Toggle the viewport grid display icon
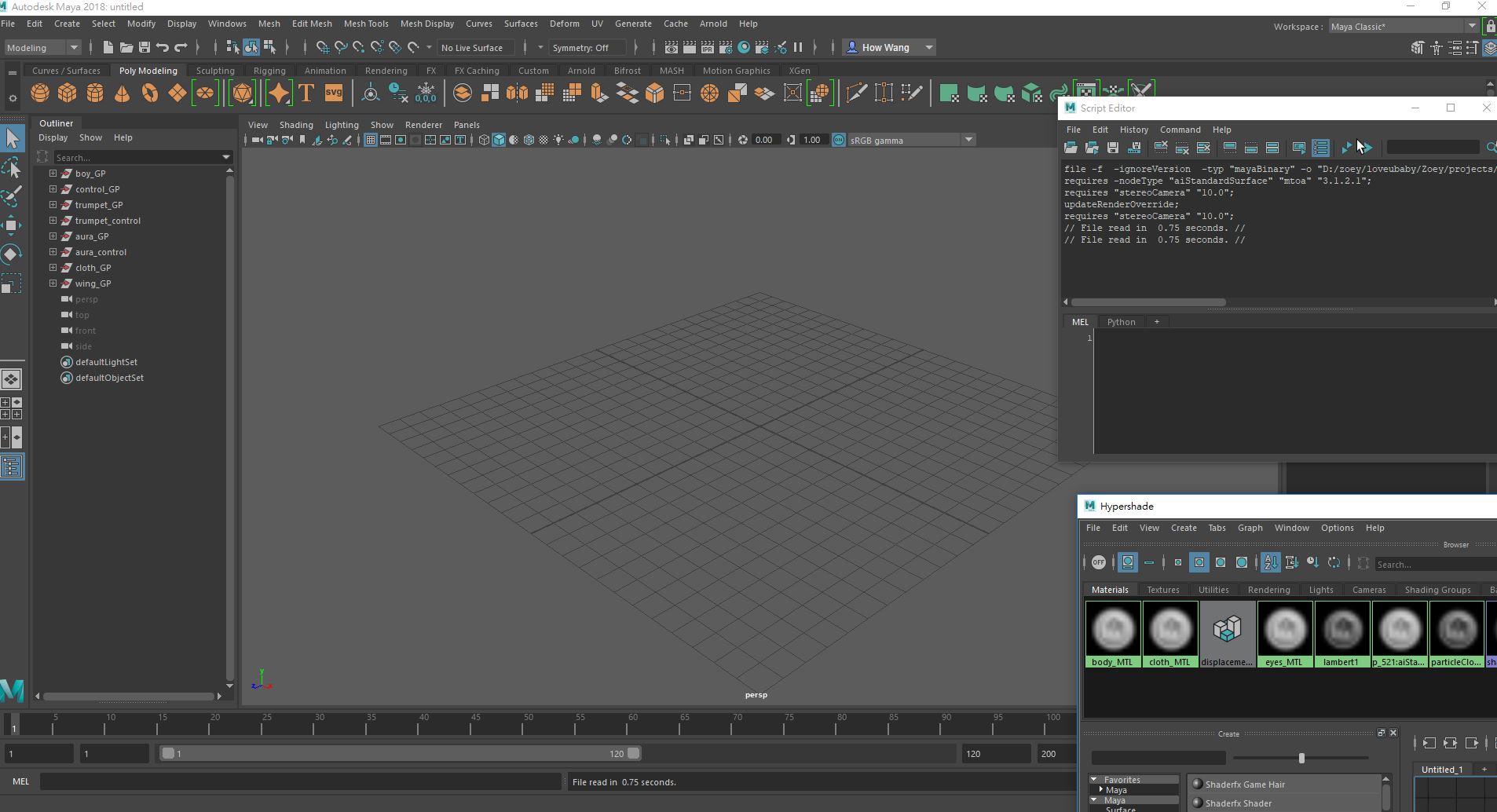1497x812 pixels. coord(371,141)
